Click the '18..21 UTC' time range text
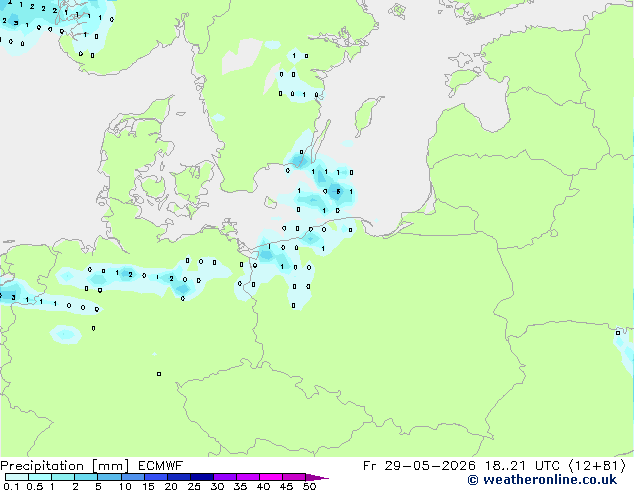 522,466
